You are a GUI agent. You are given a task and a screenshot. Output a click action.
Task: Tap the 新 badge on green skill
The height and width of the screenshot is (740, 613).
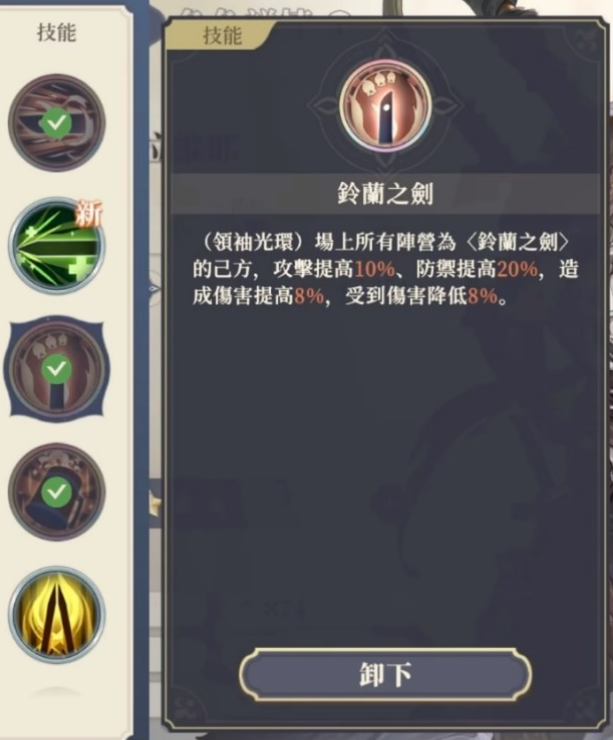click(x=89, y=213)
